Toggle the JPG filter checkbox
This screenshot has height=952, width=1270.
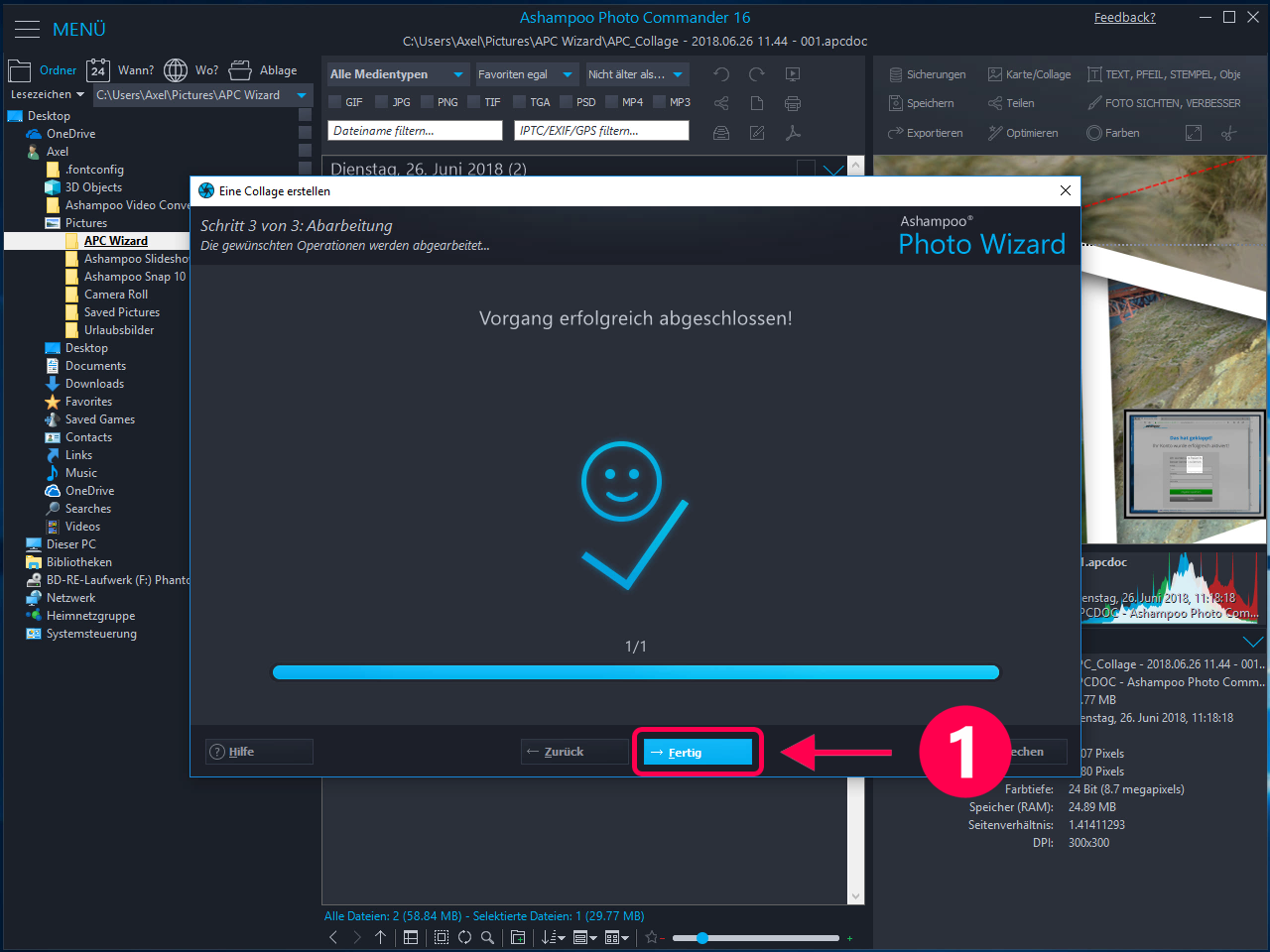381,102
